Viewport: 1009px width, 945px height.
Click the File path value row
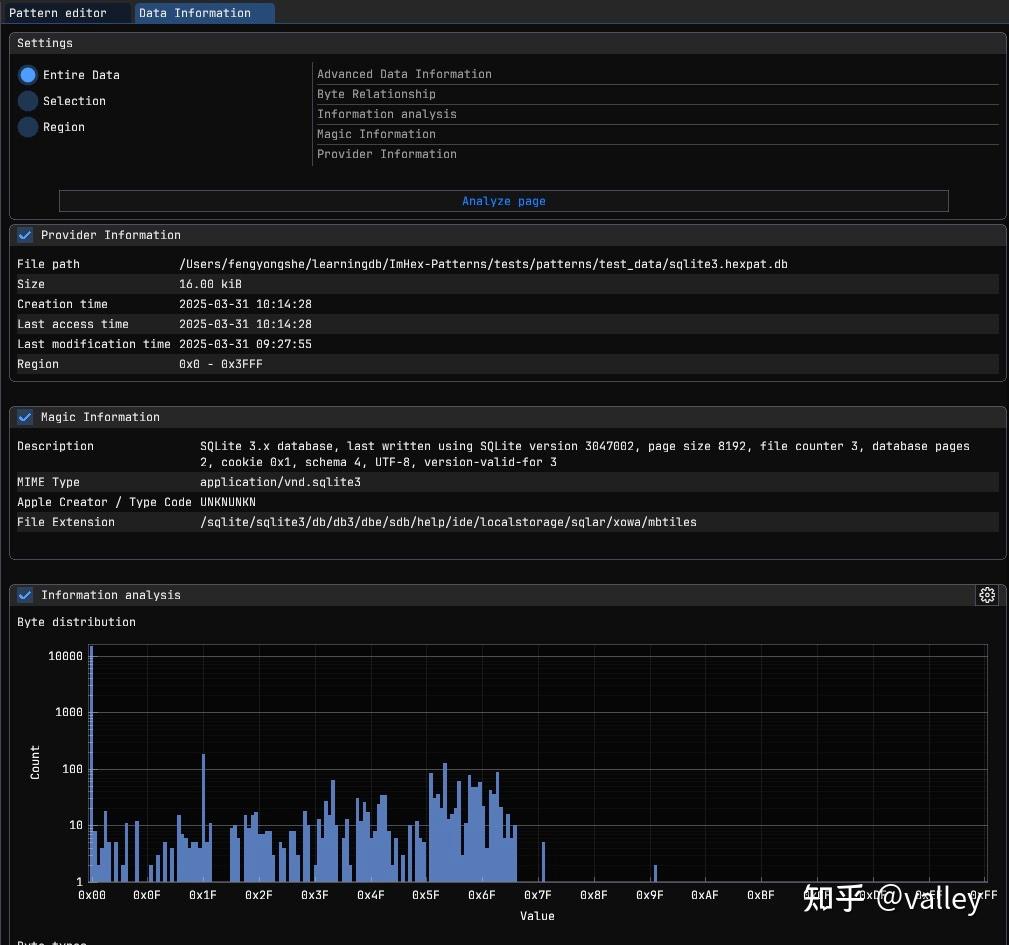(x=483, y=264)
